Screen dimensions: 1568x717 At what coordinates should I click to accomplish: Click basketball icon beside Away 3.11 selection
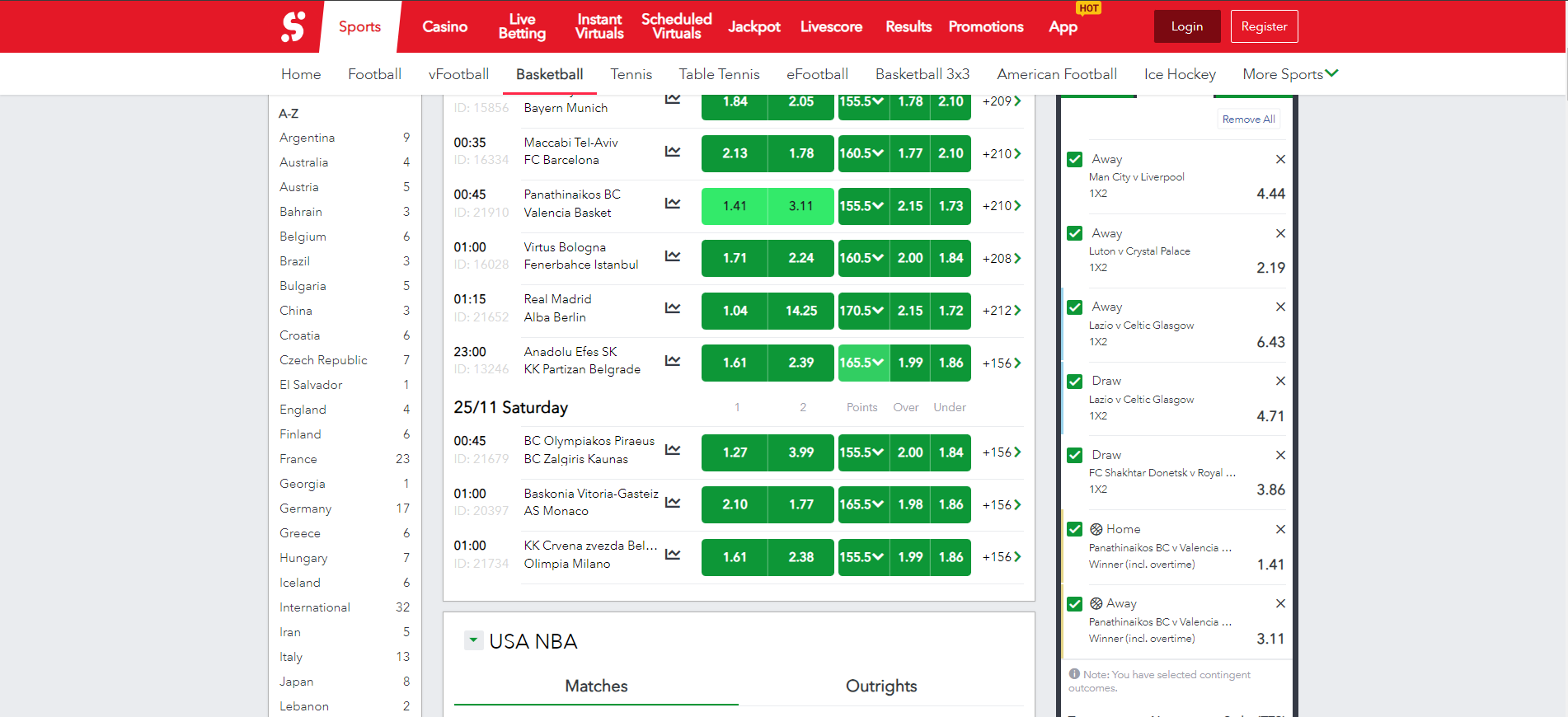[x=1096, y=603]
